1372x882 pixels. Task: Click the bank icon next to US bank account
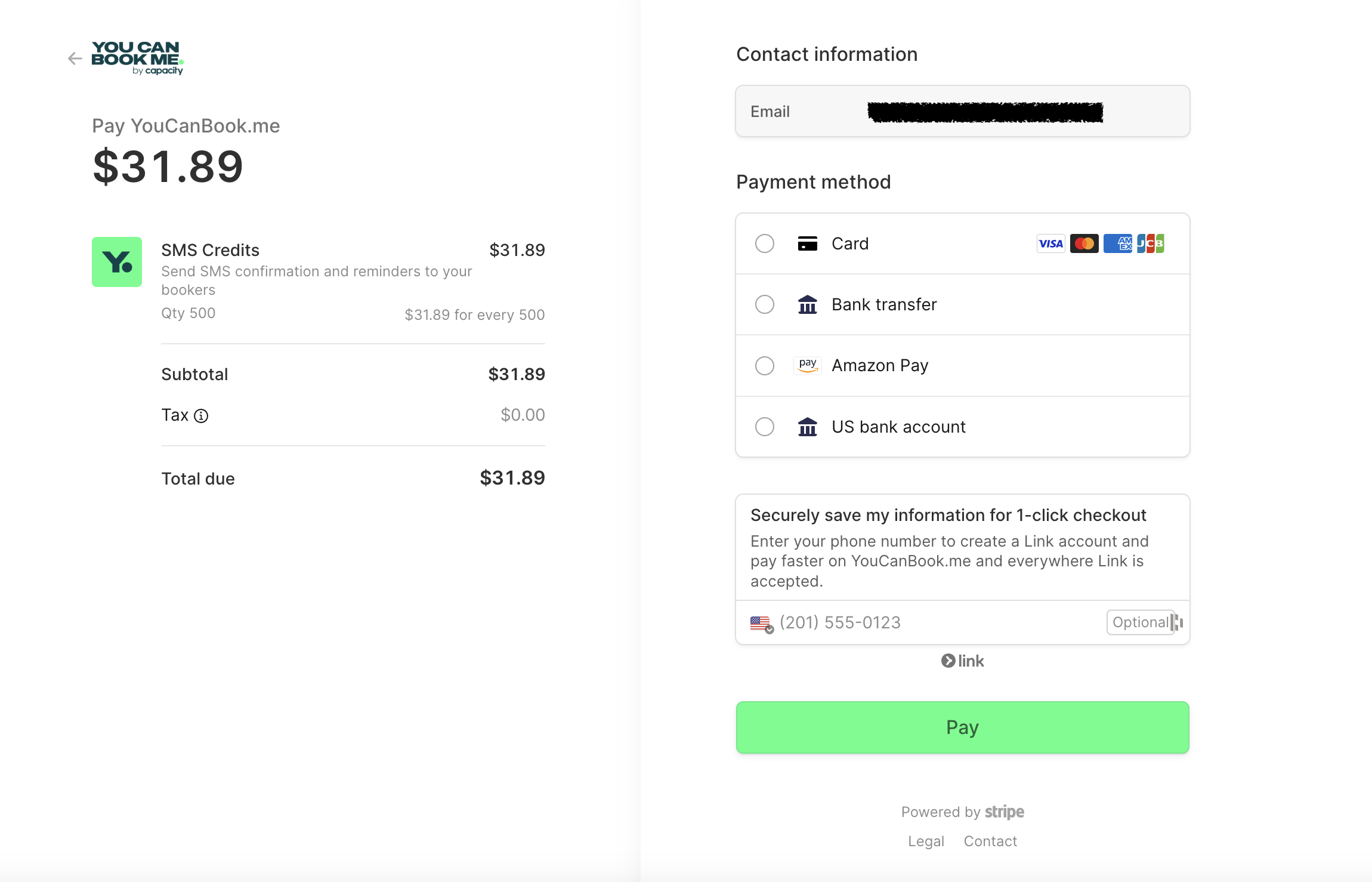point(808,427)
